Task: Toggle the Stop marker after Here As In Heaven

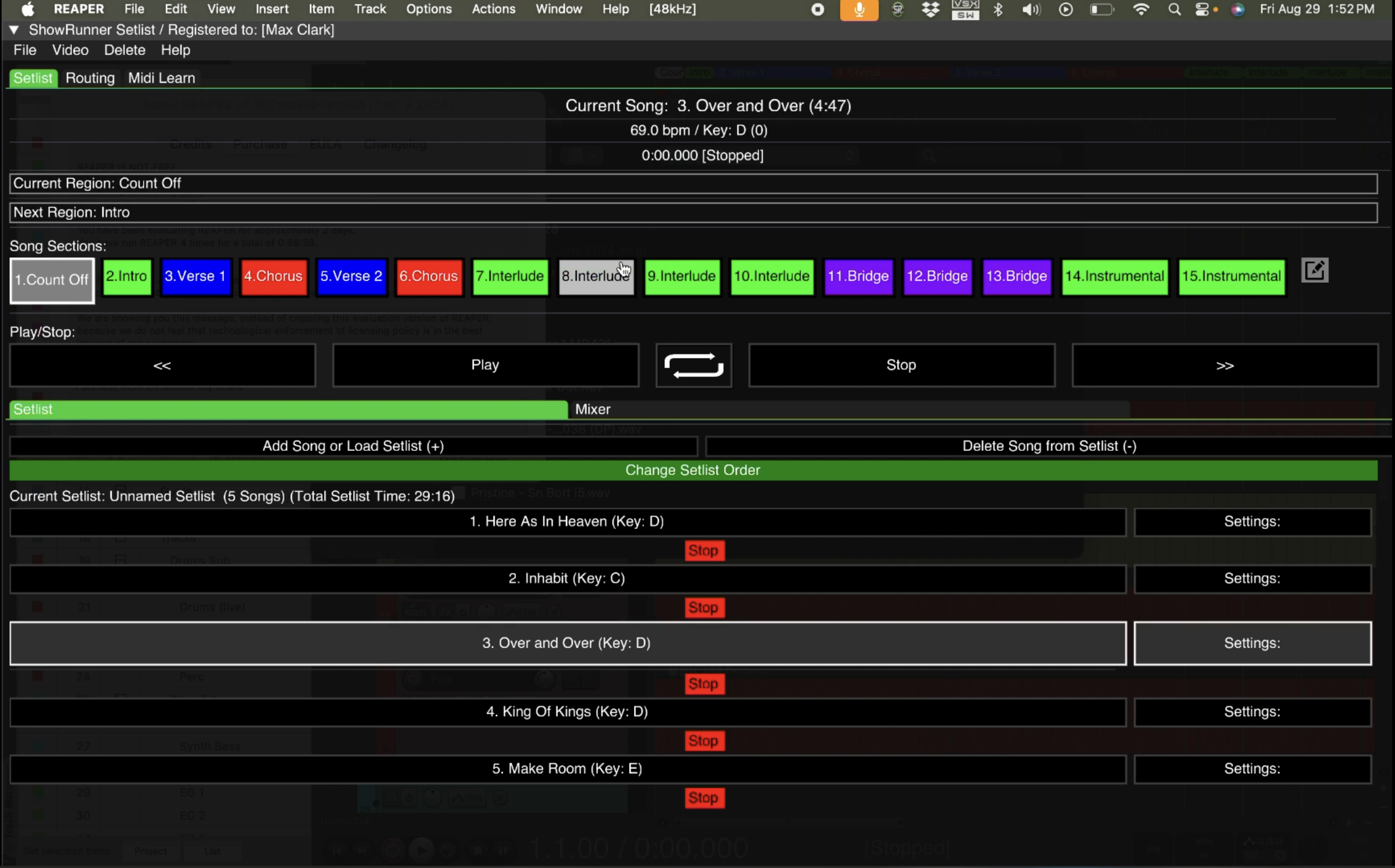Action: (x=704, y=550)
